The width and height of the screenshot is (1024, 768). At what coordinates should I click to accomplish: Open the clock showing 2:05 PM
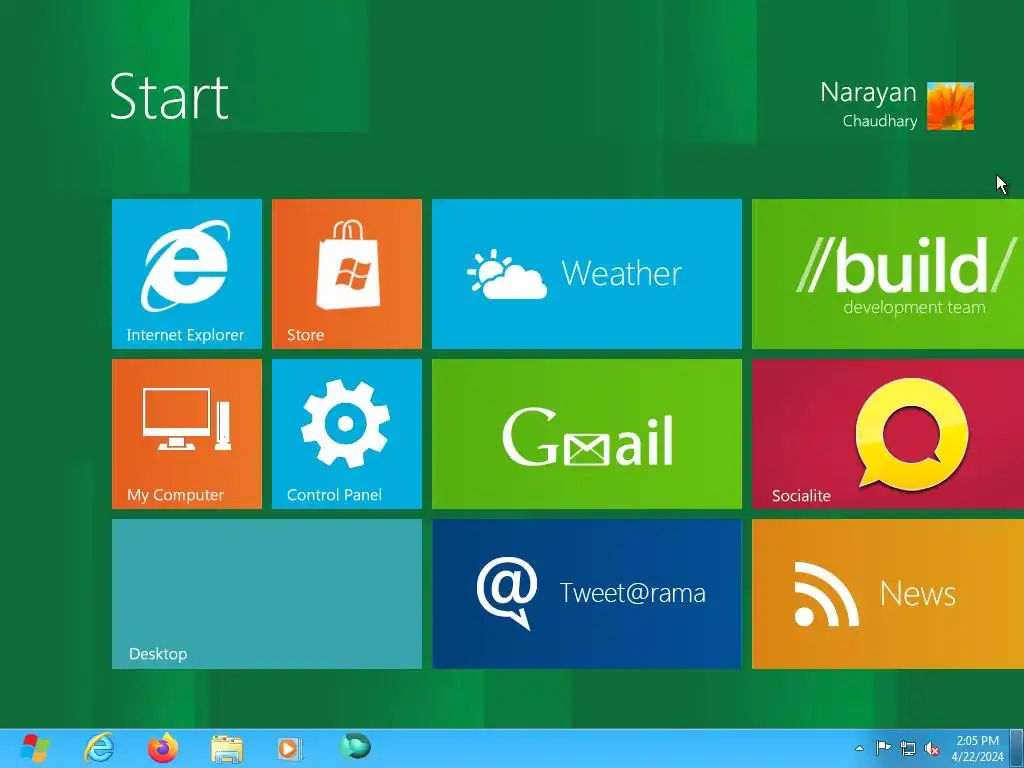click(x=977, y=748)
